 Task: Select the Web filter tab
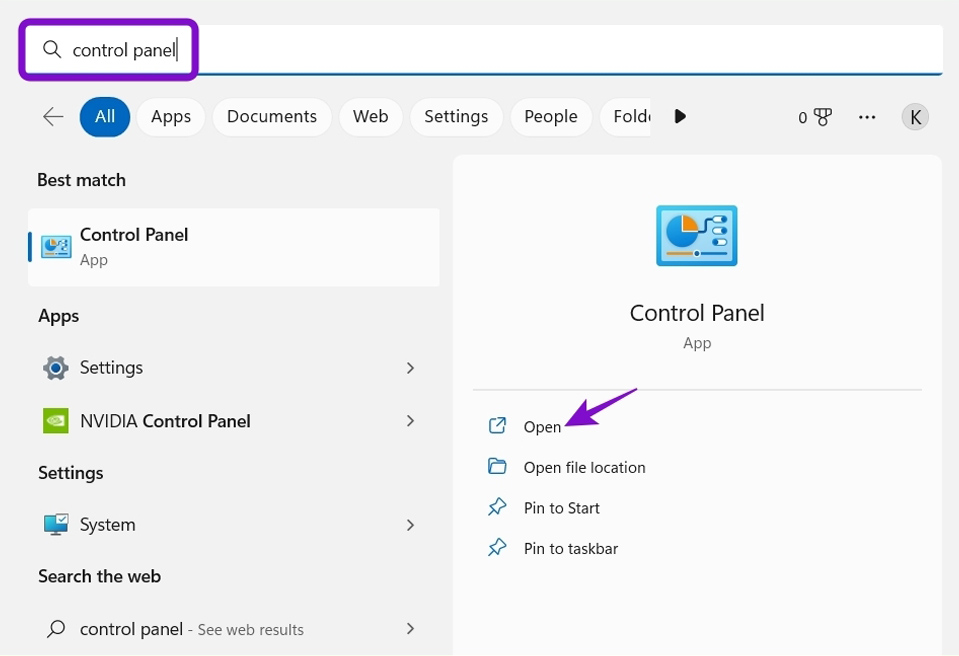coord(370,117)
